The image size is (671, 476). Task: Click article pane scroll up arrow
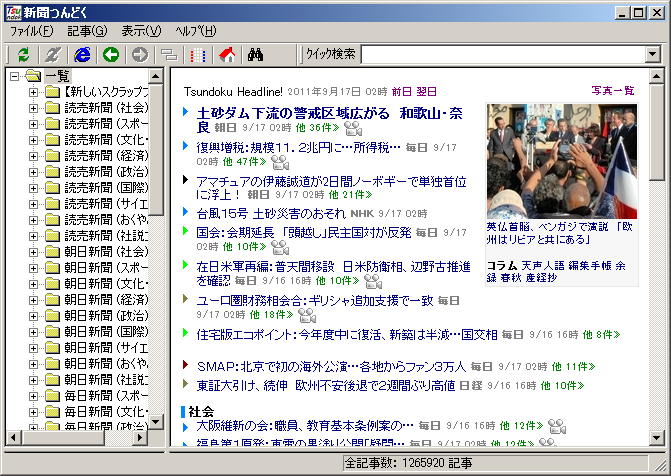[656, 77]
